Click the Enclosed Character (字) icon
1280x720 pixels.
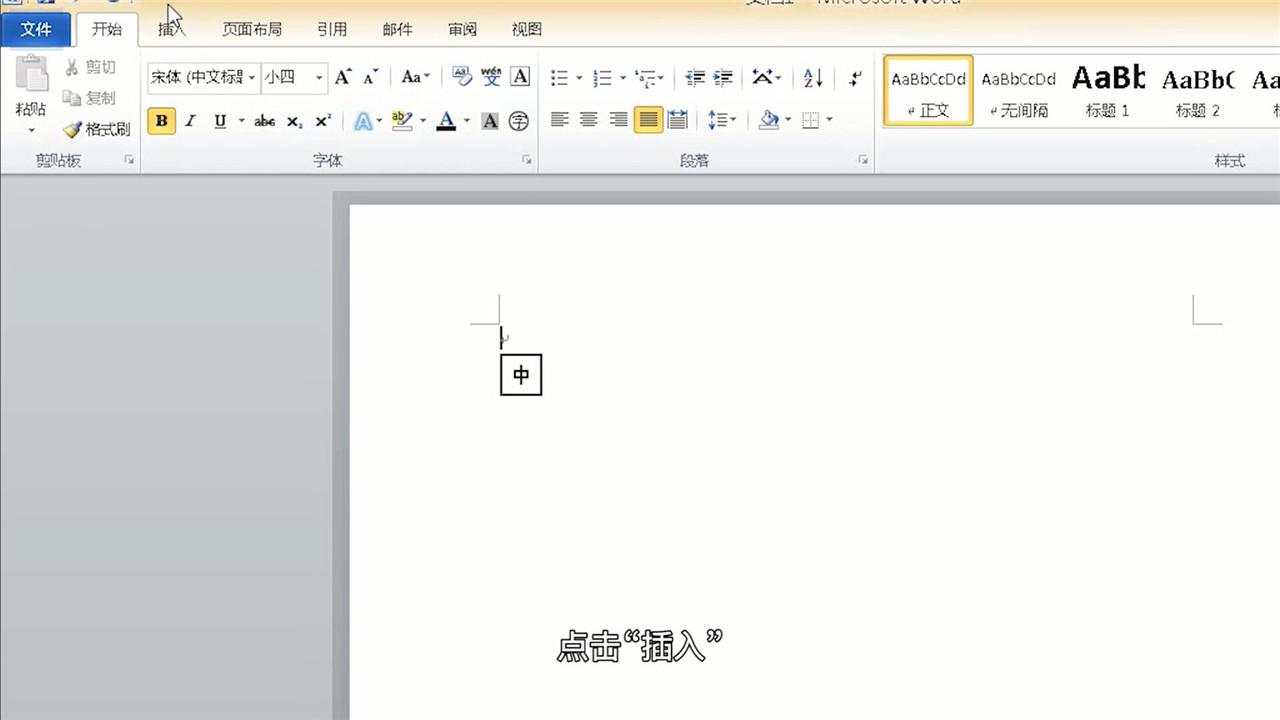click(x=518, y=121)
